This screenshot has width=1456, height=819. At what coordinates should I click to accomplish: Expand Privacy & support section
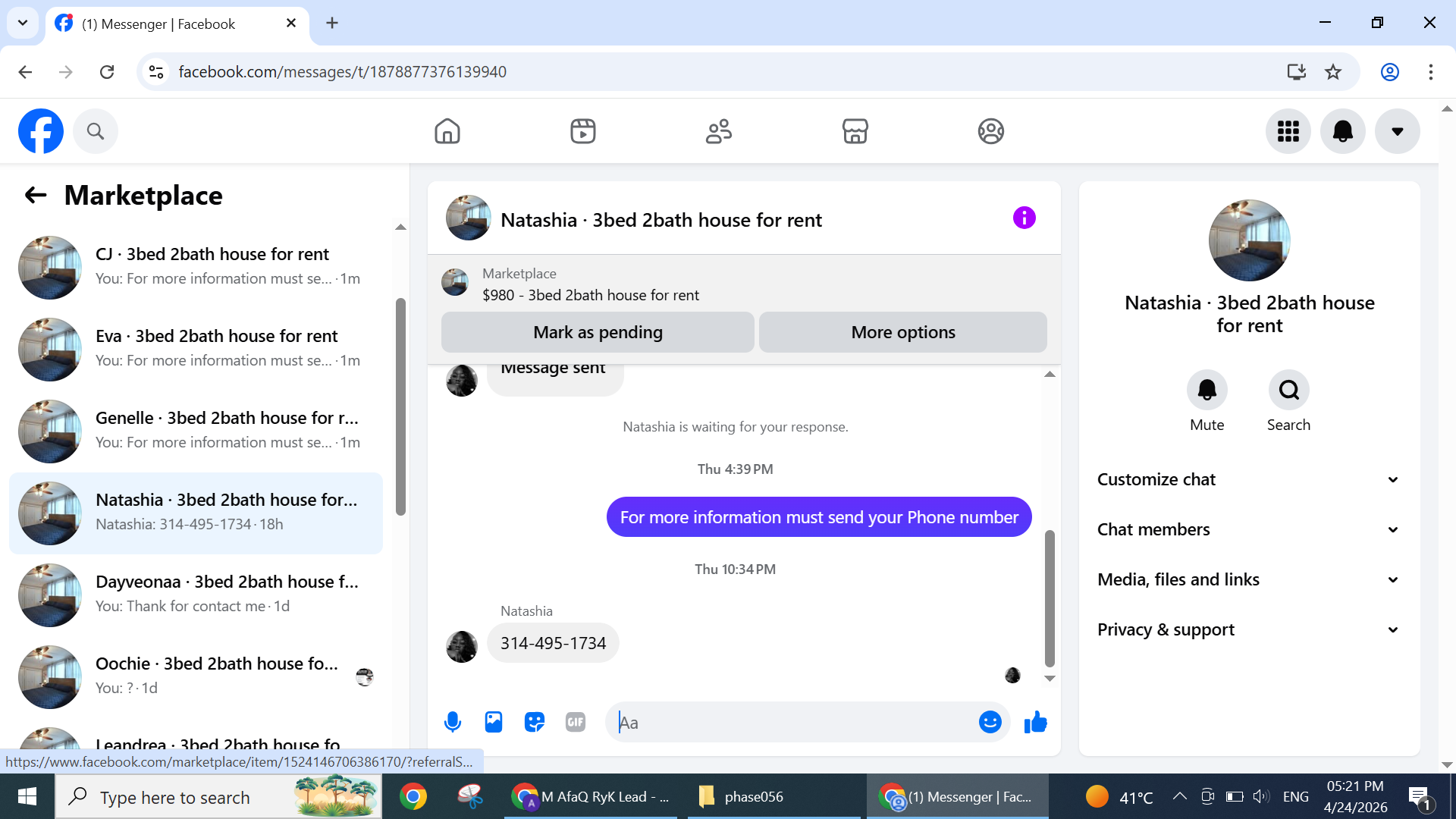click(x=1248, y=629)
